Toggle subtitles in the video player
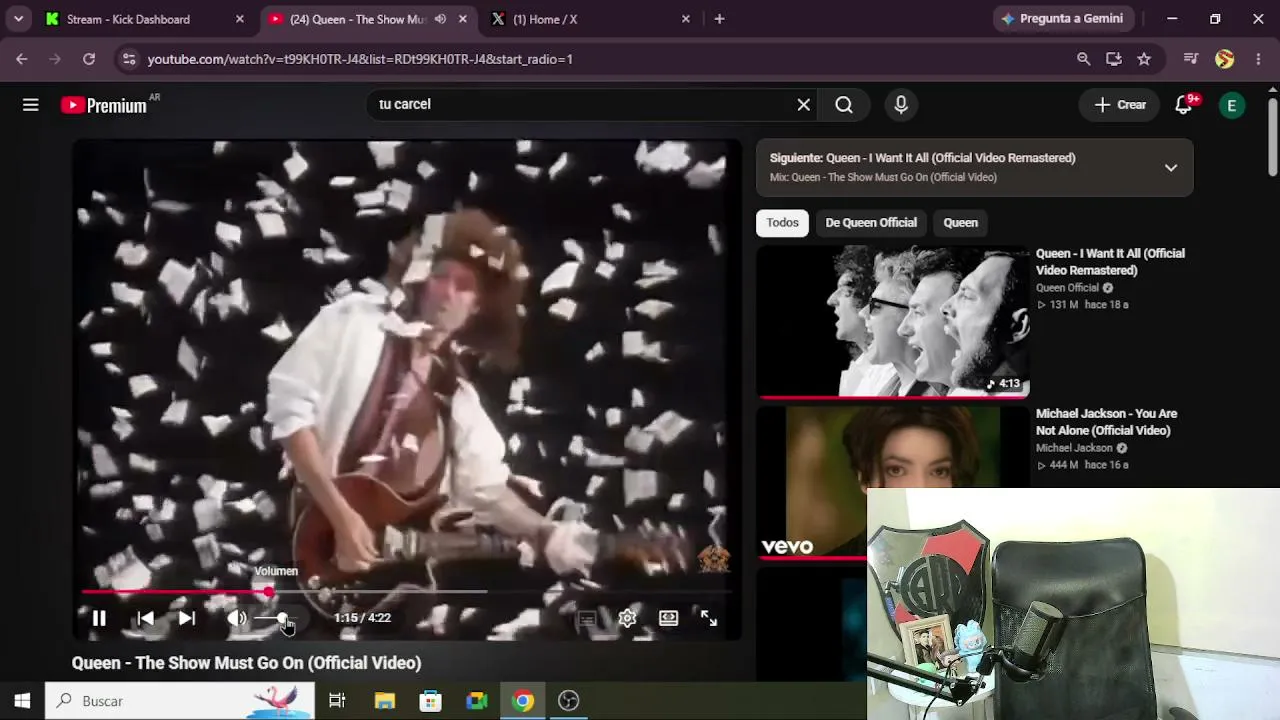 (x=587, y=618)
